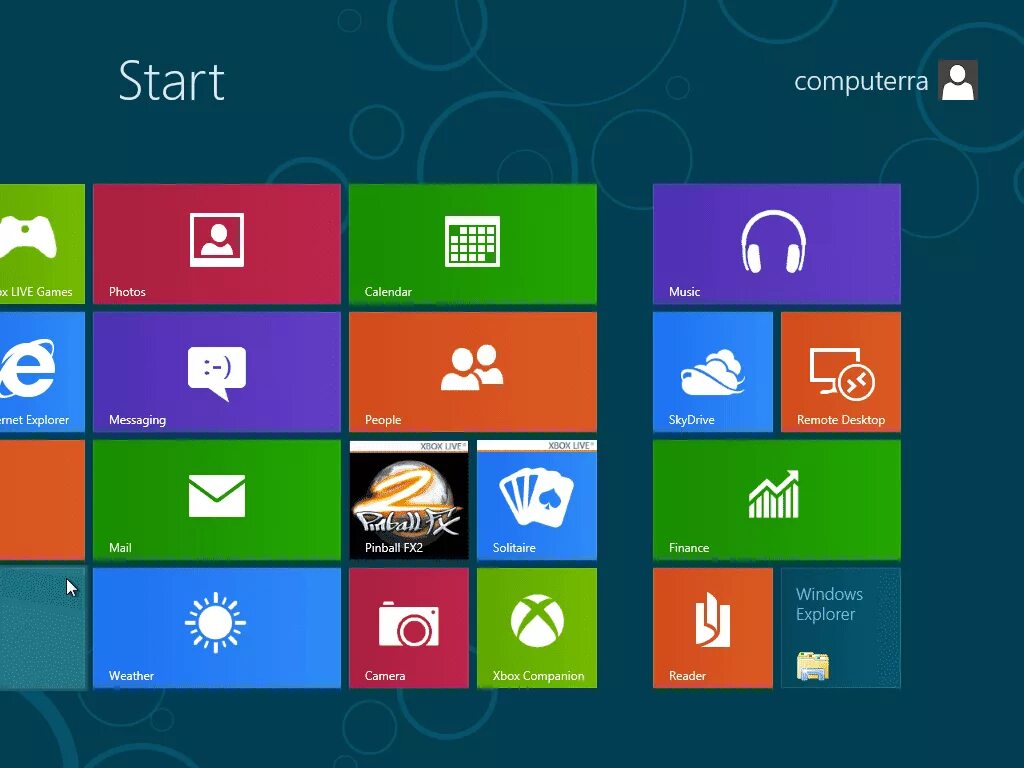
Task: Open the Finance tile
Action: pos(776,500)
